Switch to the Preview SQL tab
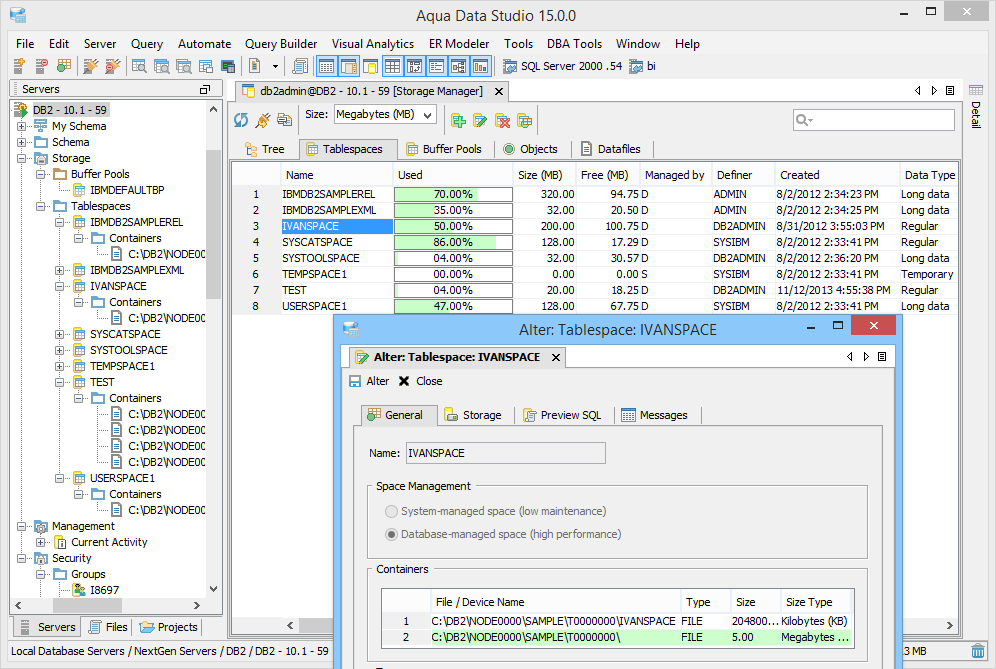The width and height of the screenshot is (996, 669). [562, 415]
